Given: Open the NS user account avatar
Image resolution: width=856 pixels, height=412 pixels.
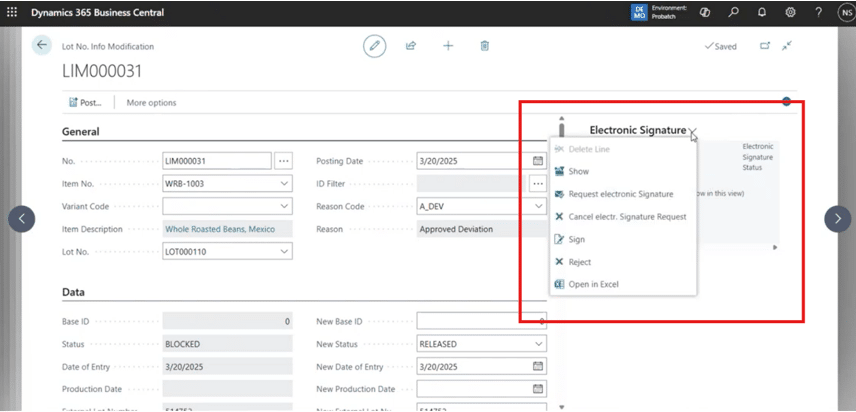Looking at the screenshot, I should [846, 13].
